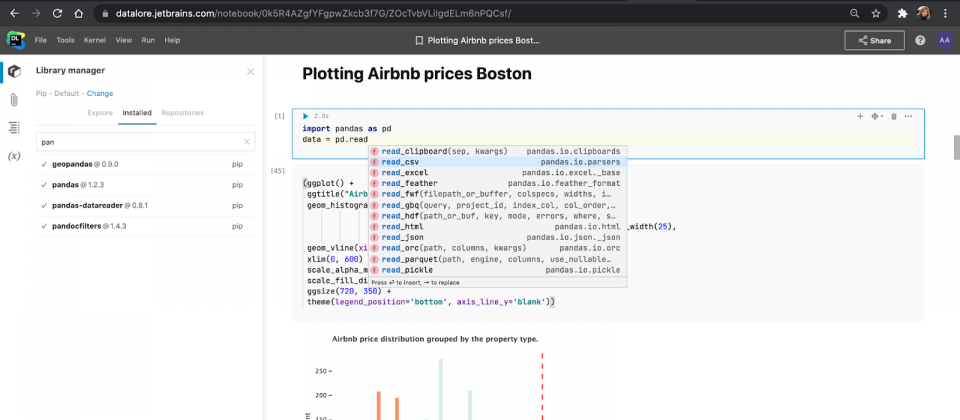Choose read_csv from autocomplete list
This screenshot has height=420, width=960.
tap(497, 162)
